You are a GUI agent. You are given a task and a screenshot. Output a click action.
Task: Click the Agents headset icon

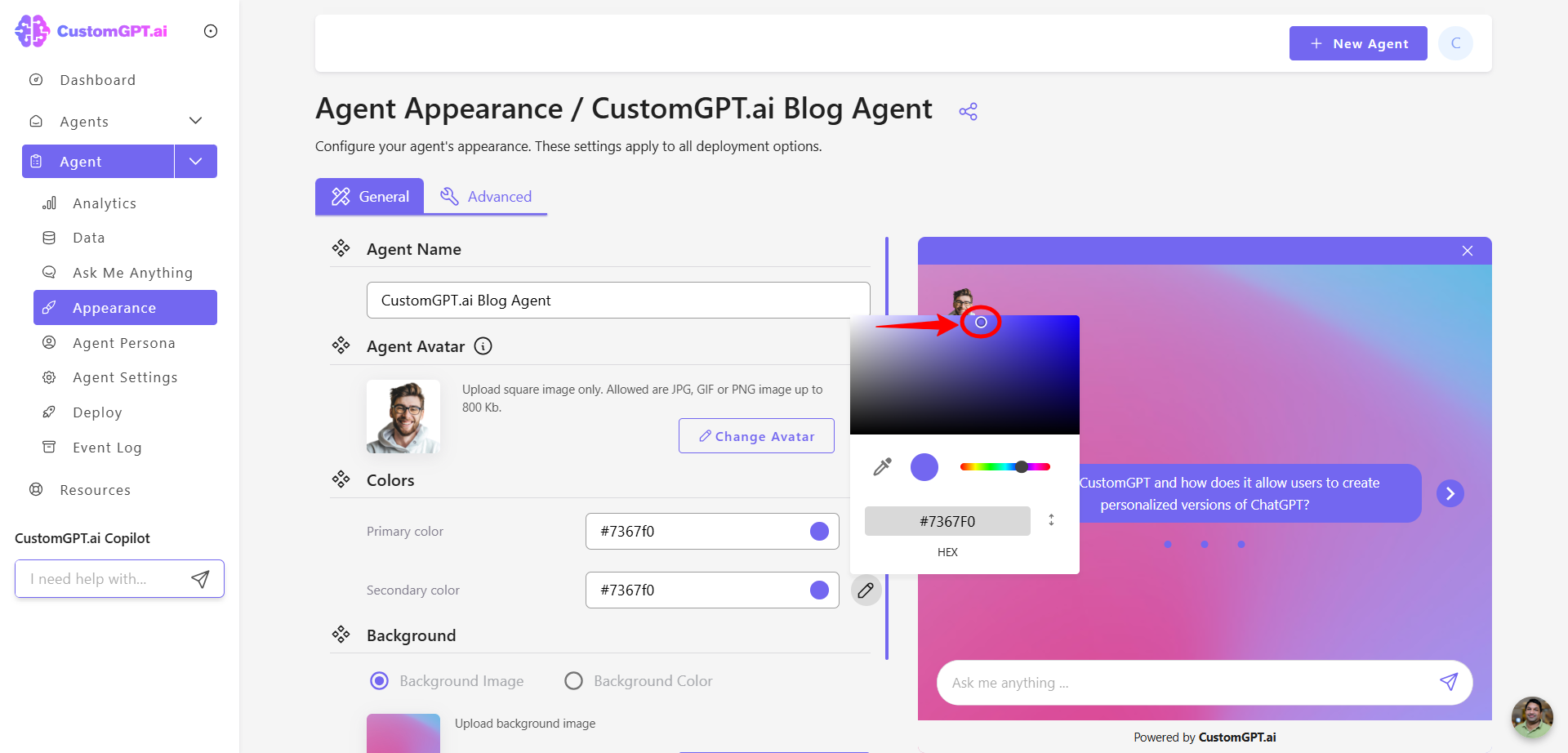pos(36,121)
